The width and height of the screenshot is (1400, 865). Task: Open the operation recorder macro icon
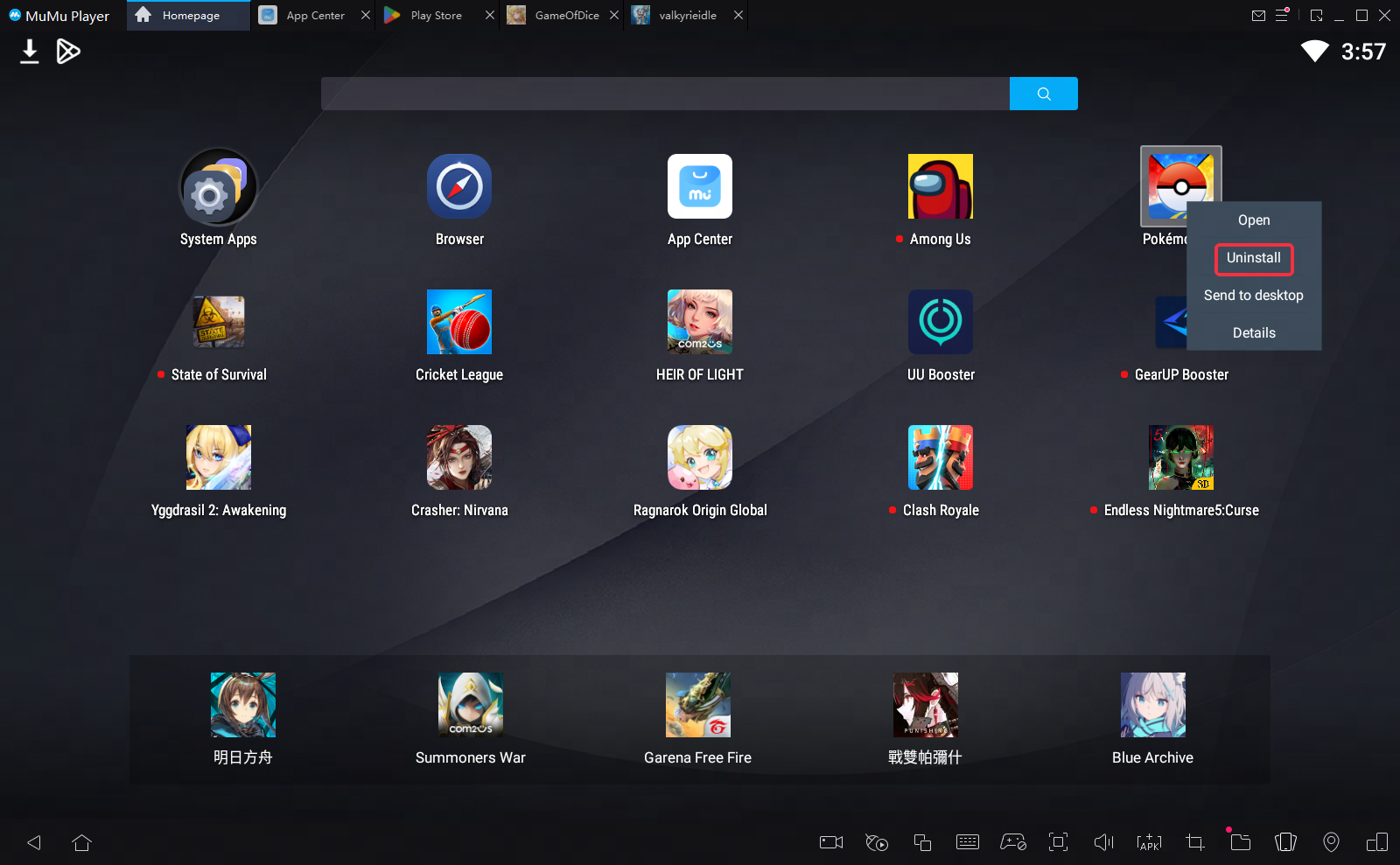tap(877, 842)
